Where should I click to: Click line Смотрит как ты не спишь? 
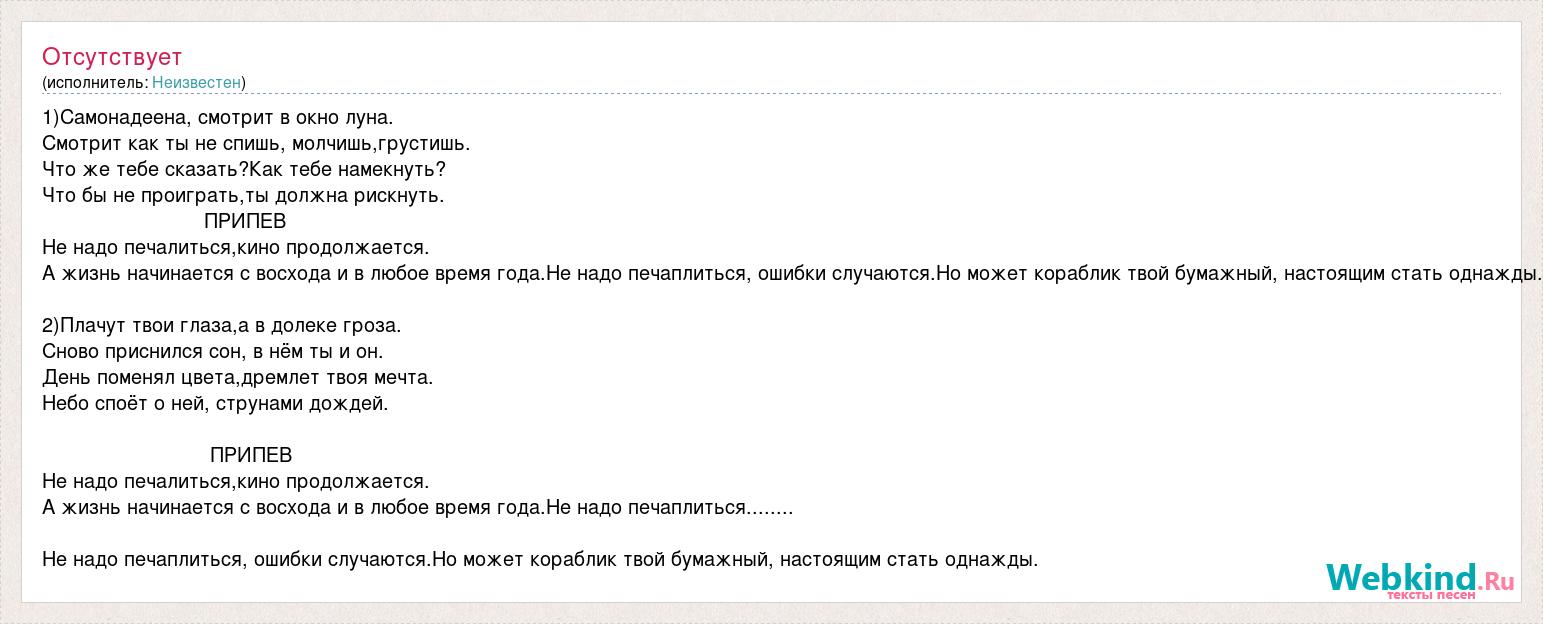click(256, 144)
